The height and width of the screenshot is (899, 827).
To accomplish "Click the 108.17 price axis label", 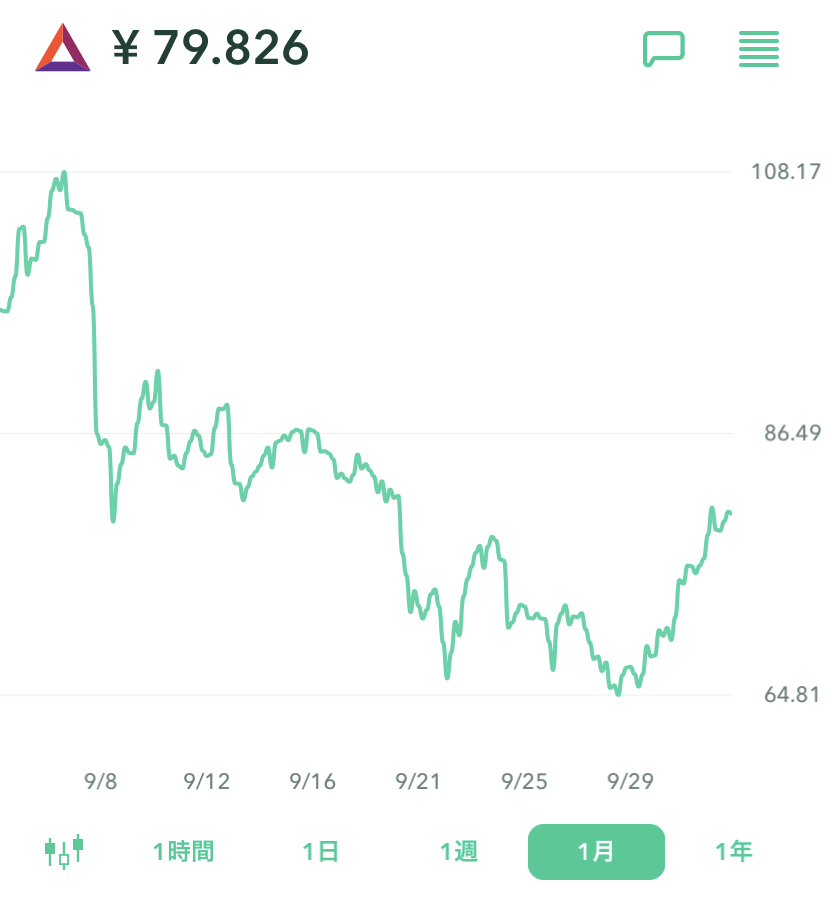I will point(785,172).
